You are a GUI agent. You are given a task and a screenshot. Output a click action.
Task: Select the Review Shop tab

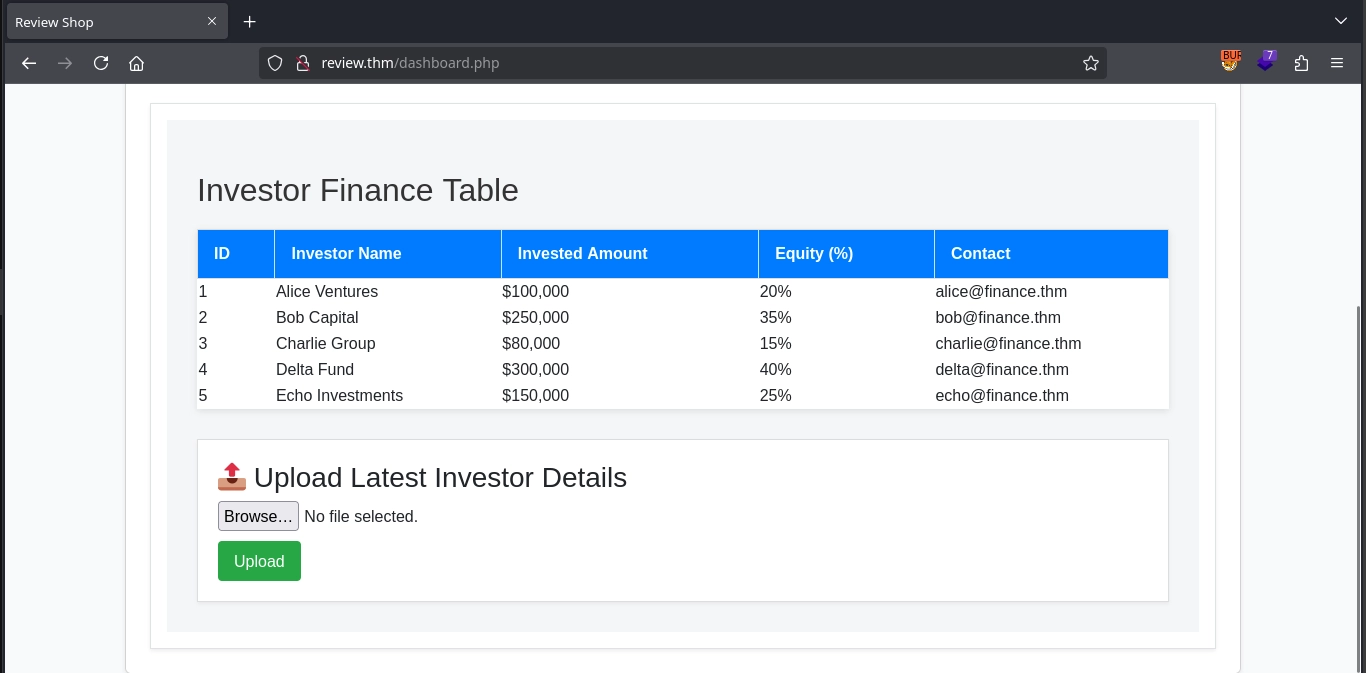(x=100, y=22)
